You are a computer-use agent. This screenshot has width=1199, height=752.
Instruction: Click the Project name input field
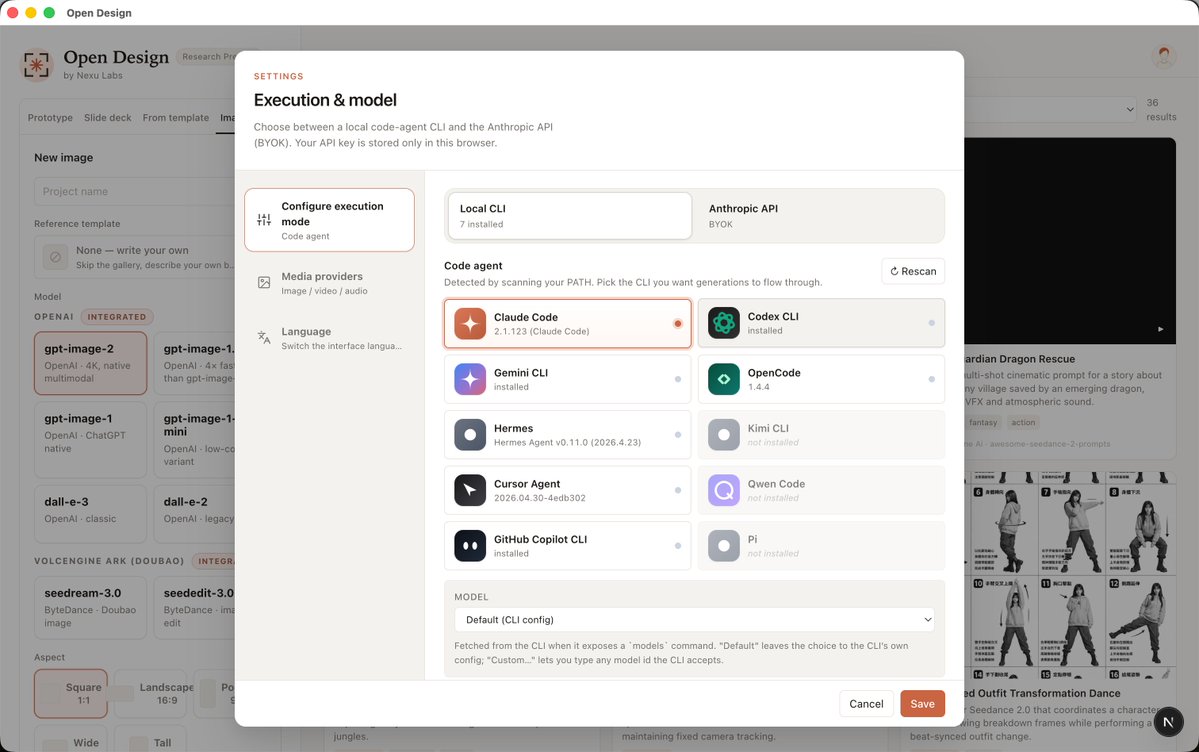tap(135, 191)
